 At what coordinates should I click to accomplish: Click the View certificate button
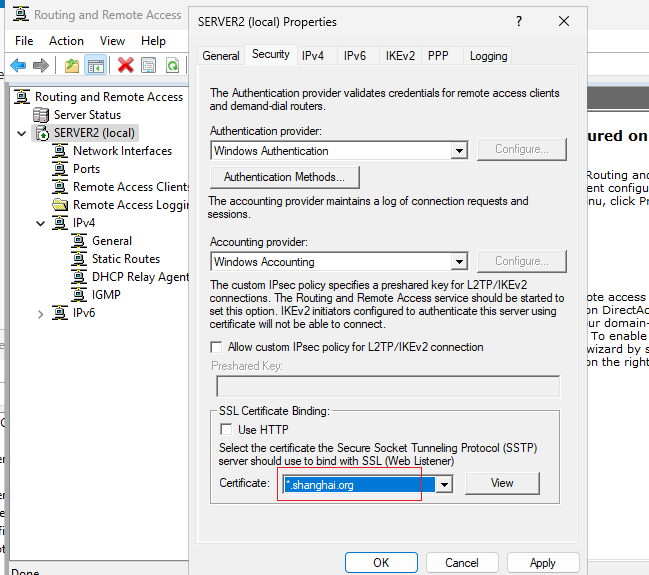502,483
